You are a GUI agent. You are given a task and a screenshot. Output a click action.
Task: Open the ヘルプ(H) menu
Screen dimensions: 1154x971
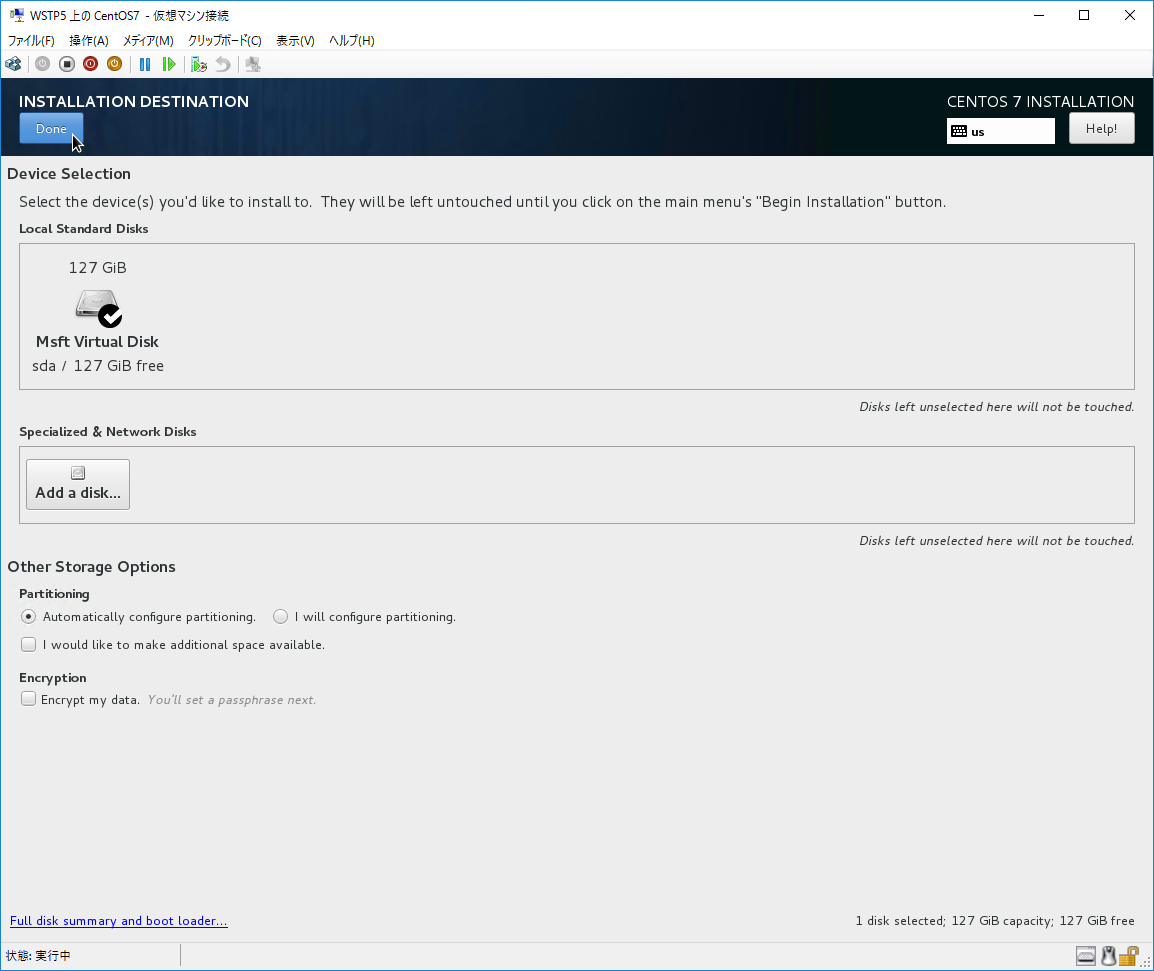tap(352, 40)
